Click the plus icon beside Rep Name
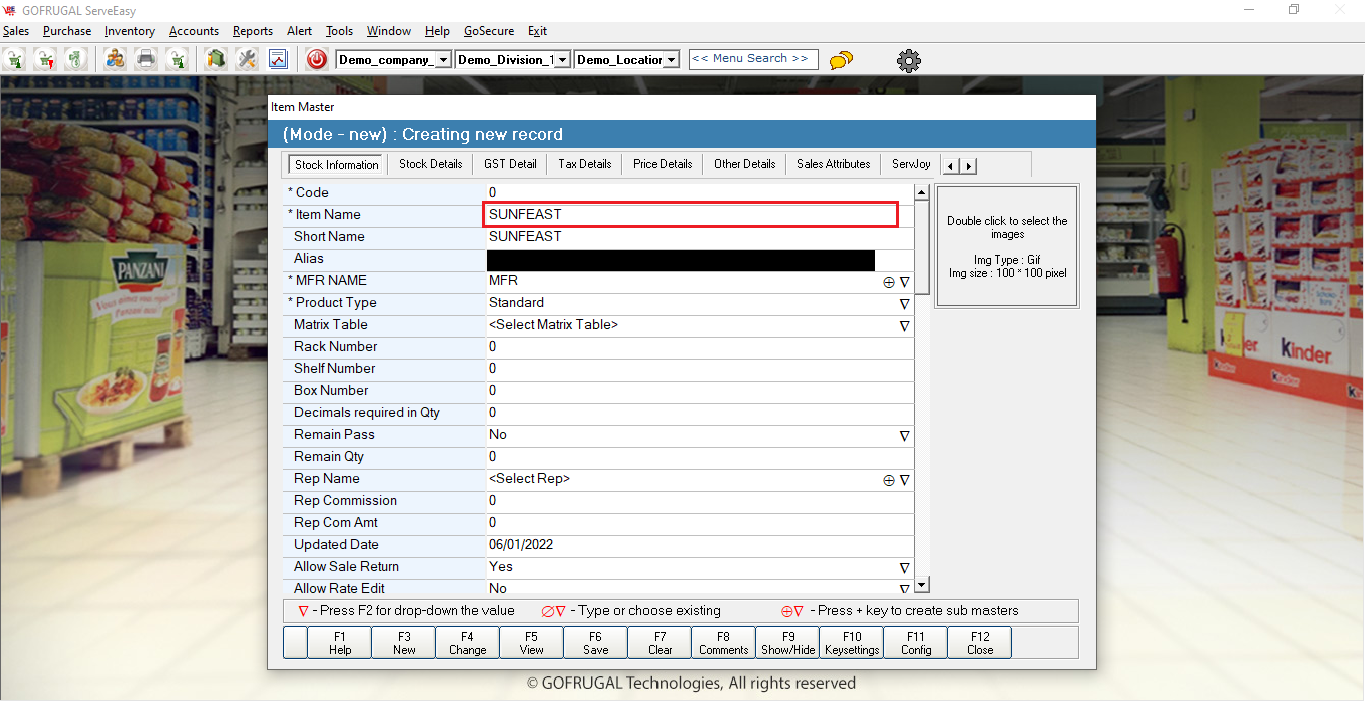The width and height of the screenshot is (1365, 701). (x=889, y=480)
